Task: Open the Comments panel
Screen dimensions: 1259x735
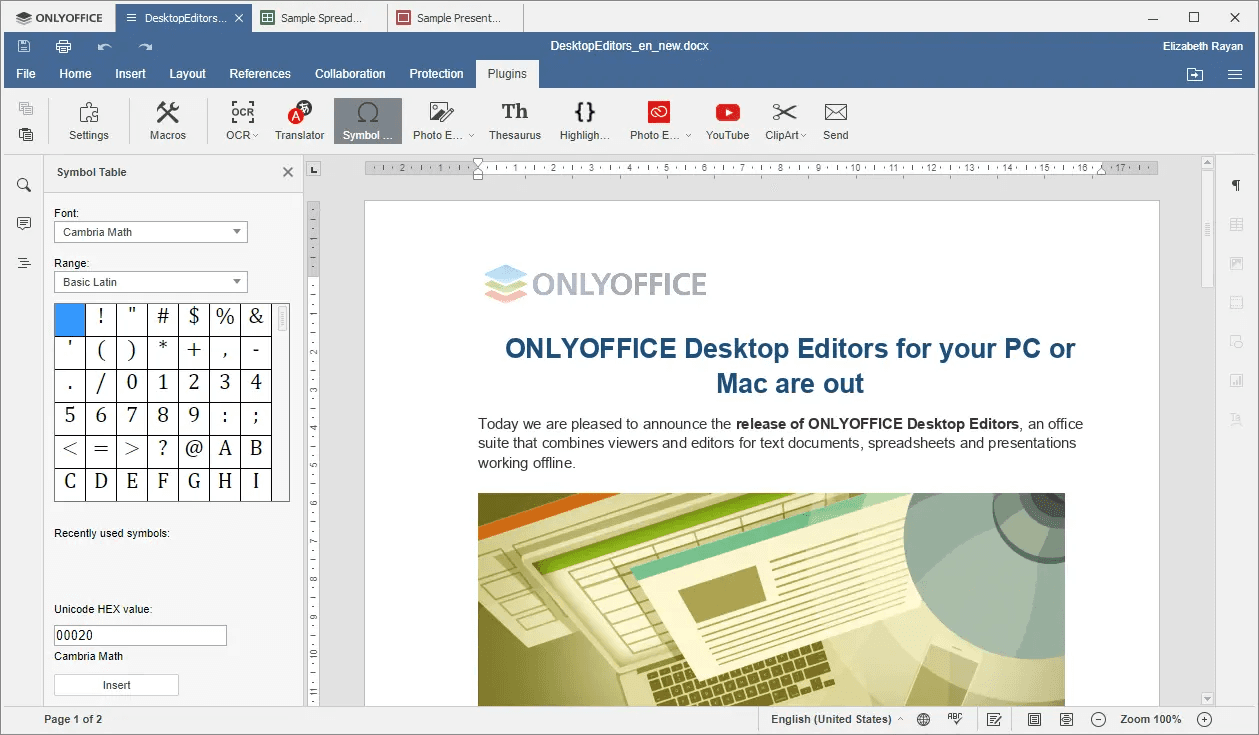Action: click(x=22, y=223)
